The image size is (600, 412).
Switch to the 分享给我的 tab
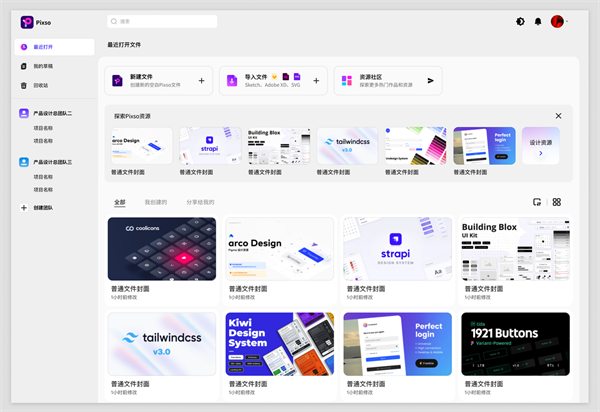pos(200,202)
